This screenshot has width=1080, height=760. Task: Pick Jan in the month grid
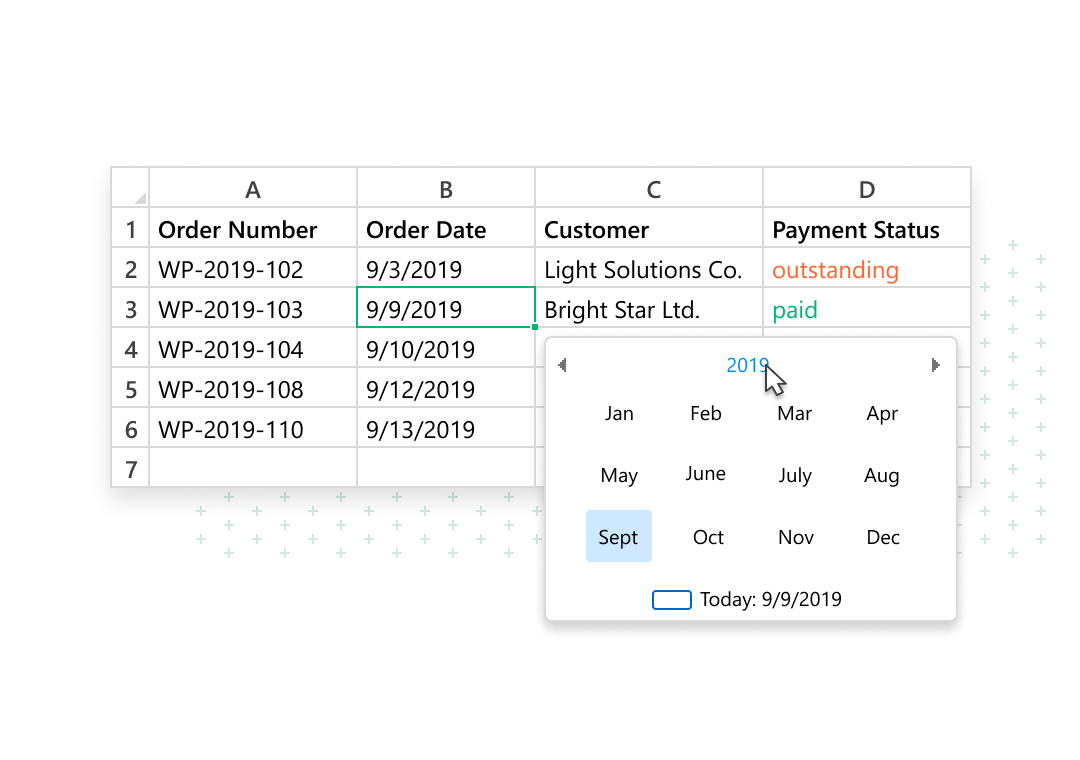(x=619, y=414)
